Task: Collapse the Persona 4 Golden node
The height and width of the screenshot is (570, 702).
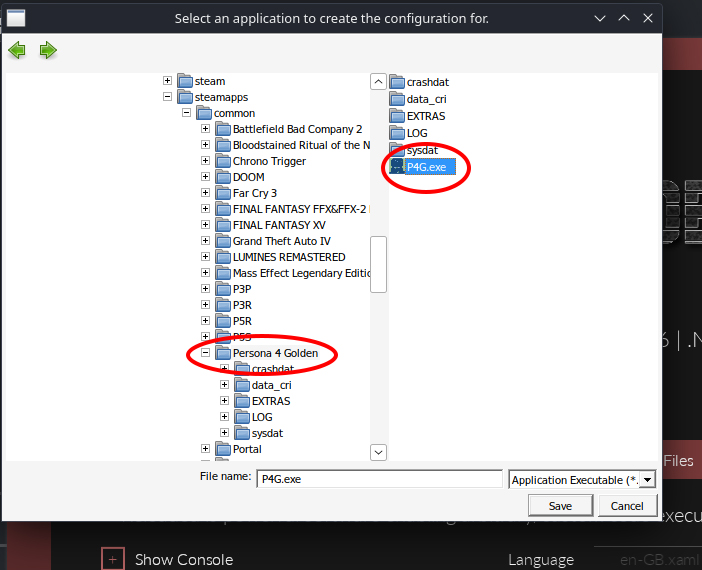Action: (x=205, y=353)
